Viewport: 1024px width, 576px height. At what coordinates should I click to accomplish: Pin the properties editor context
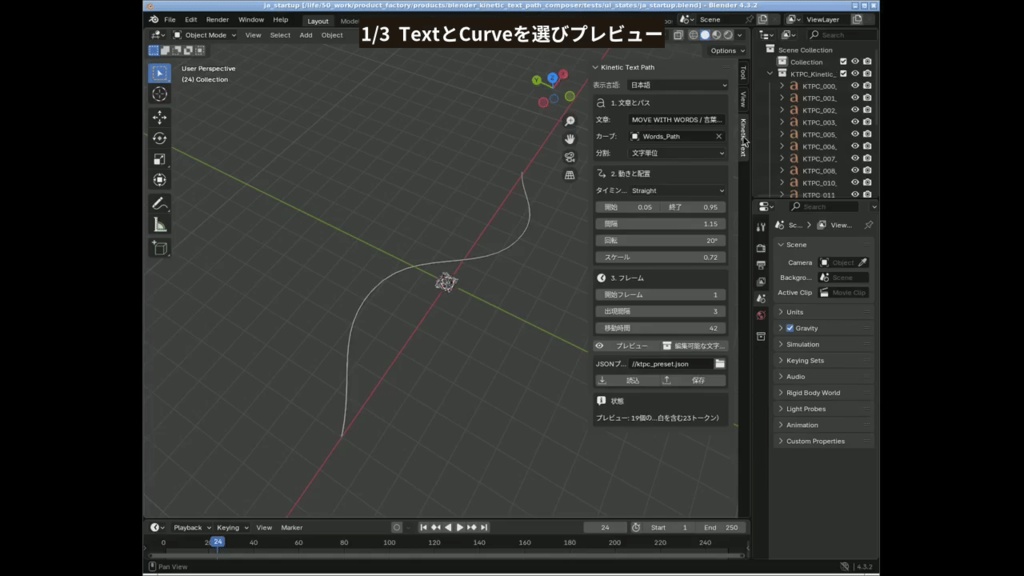869,225
